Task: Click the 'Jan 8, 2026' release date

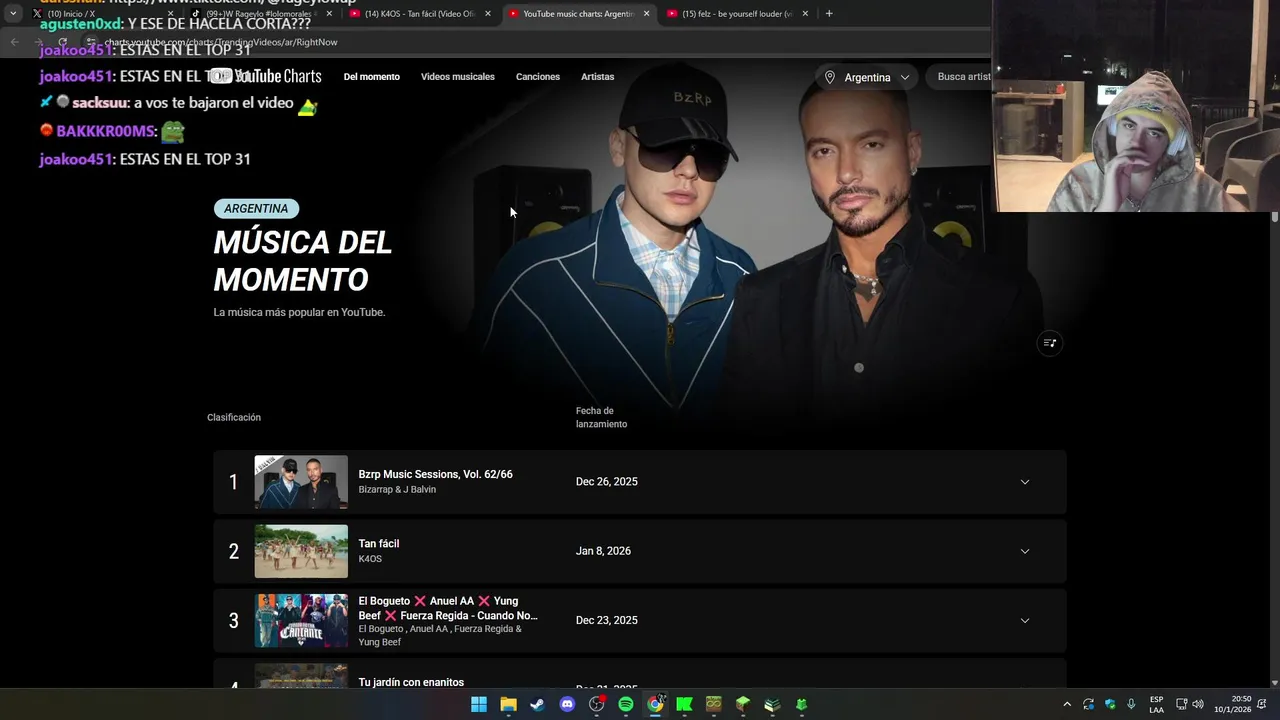Action: coord(603,551)
